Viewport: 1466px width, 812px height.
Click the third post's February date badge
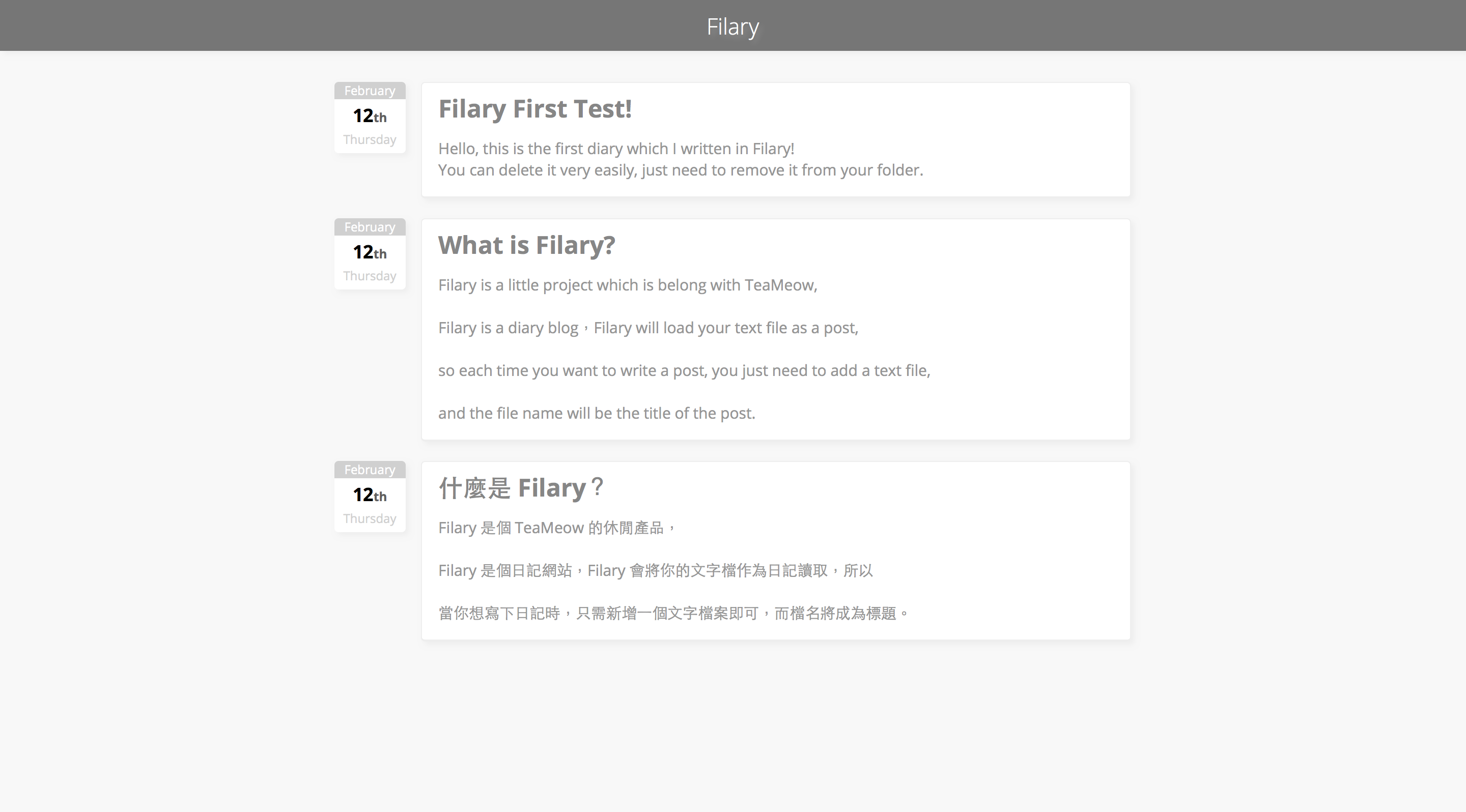(370, 470)
